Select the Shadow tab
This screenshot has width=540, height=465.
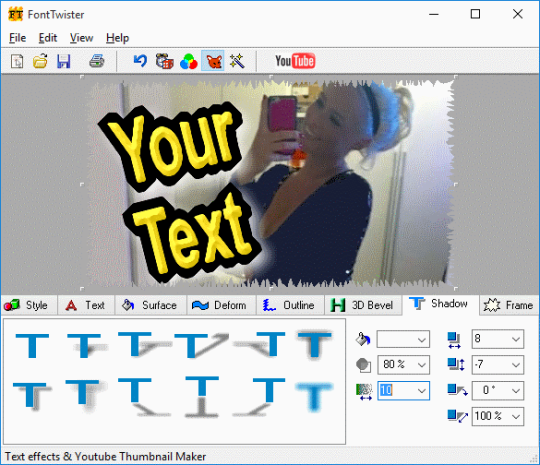(x=440, y=304)
